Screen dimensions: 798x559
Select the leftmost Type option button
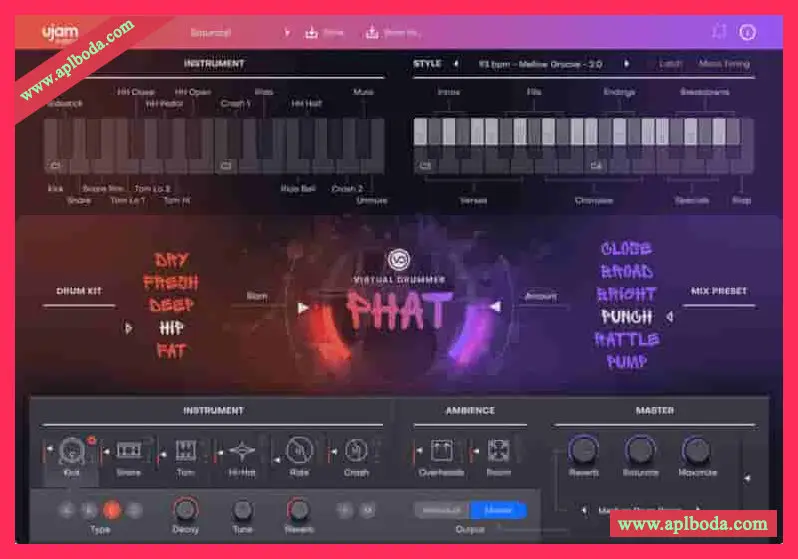coord(67,510)
